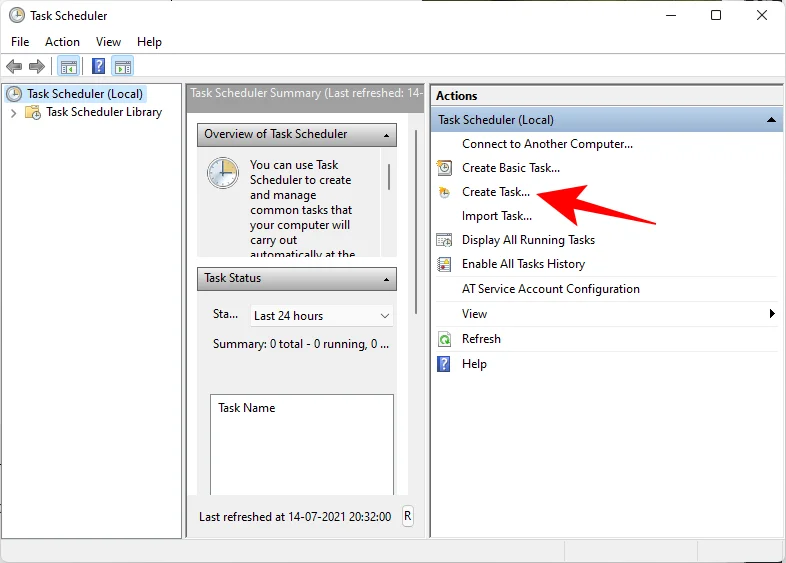Toggle the Show/Hide Console Tree toolbar icon
This screenshot has height=563, width=786.
[x=68, y=67]
